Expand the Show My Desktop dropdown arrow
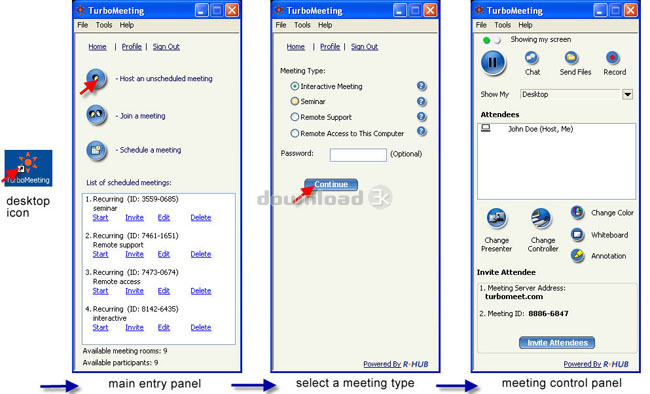 pyautogui.click(x=627, y=95)
